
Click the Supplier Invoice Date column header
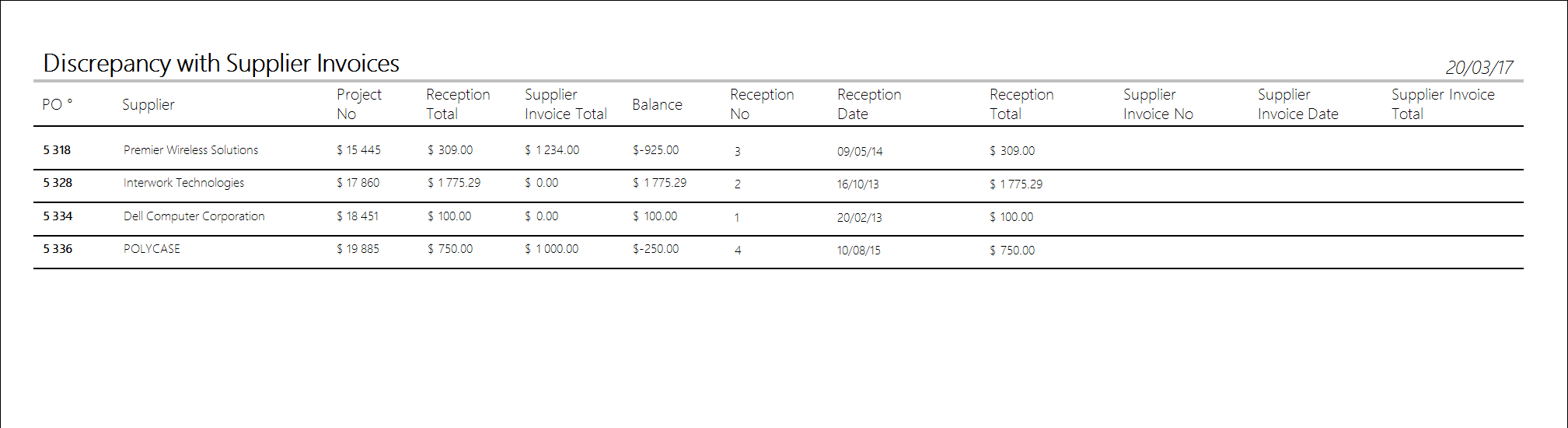pos(1297,104)
